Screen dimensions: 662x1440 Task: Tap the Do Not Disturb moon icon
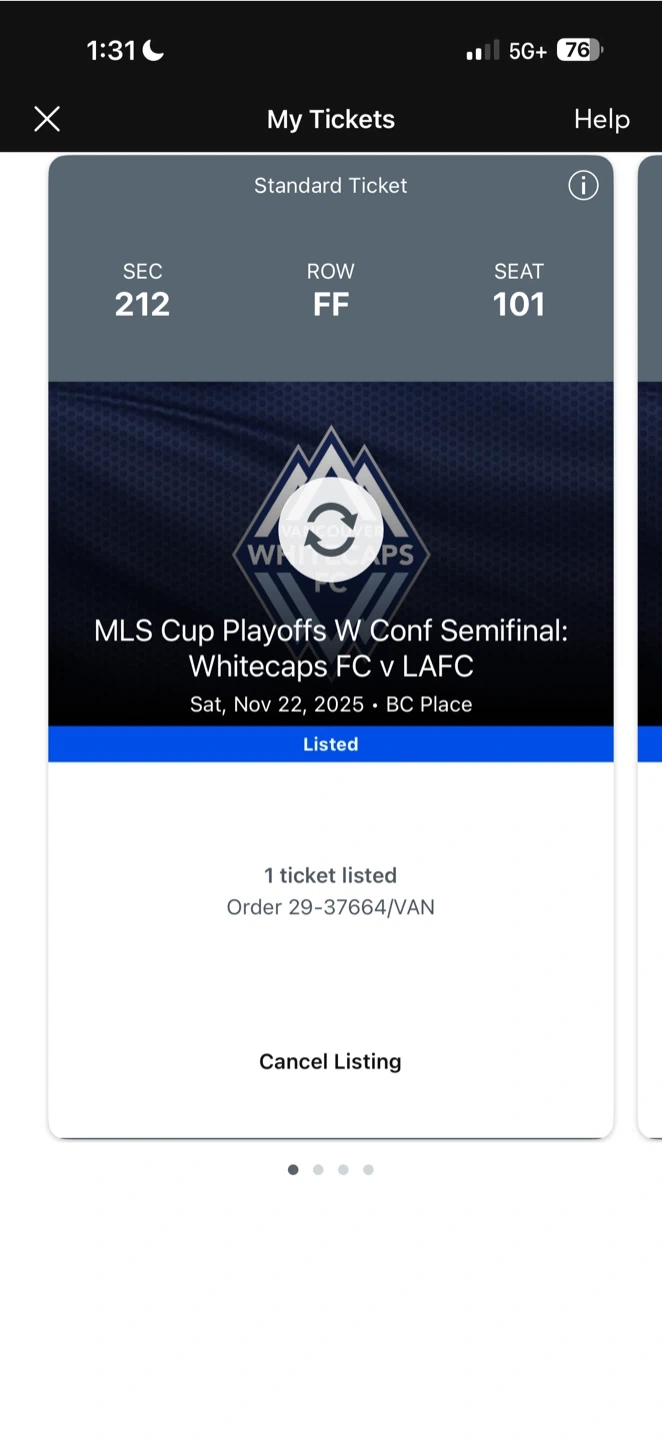click(153, 50)
